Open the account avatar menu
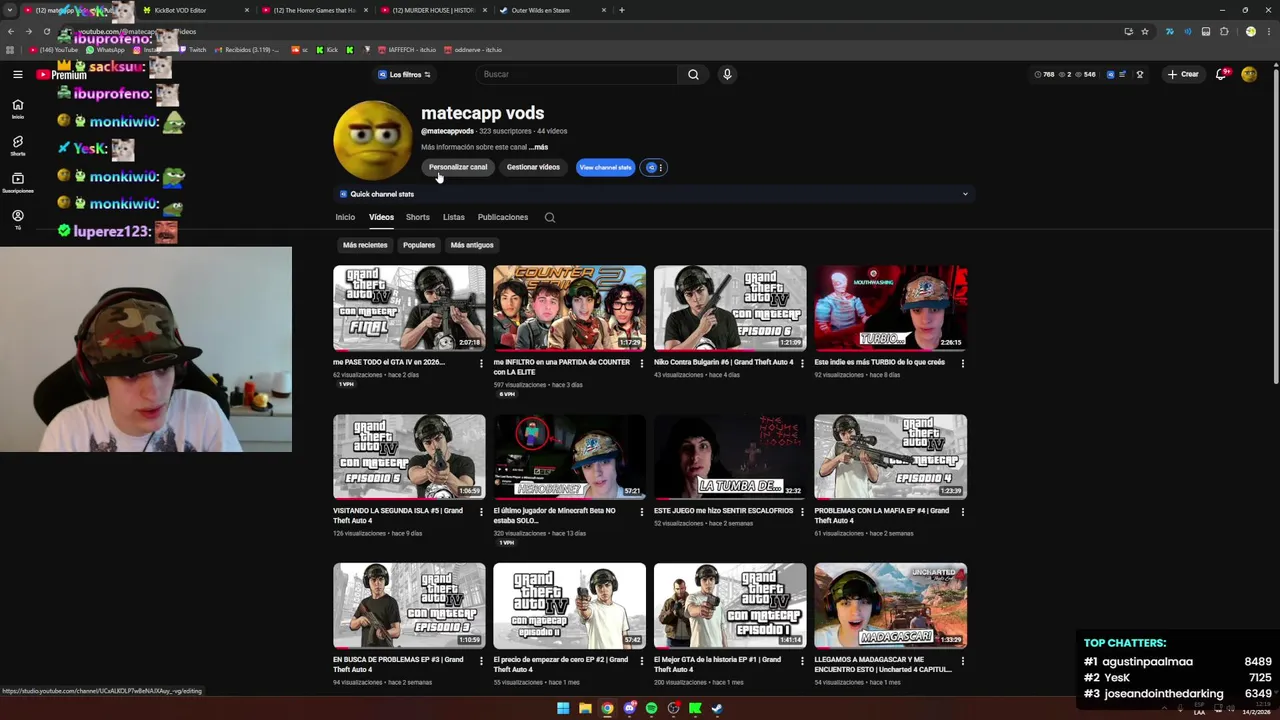The width and height of the screenshot is (1280, 720). tap(1249, 74)
